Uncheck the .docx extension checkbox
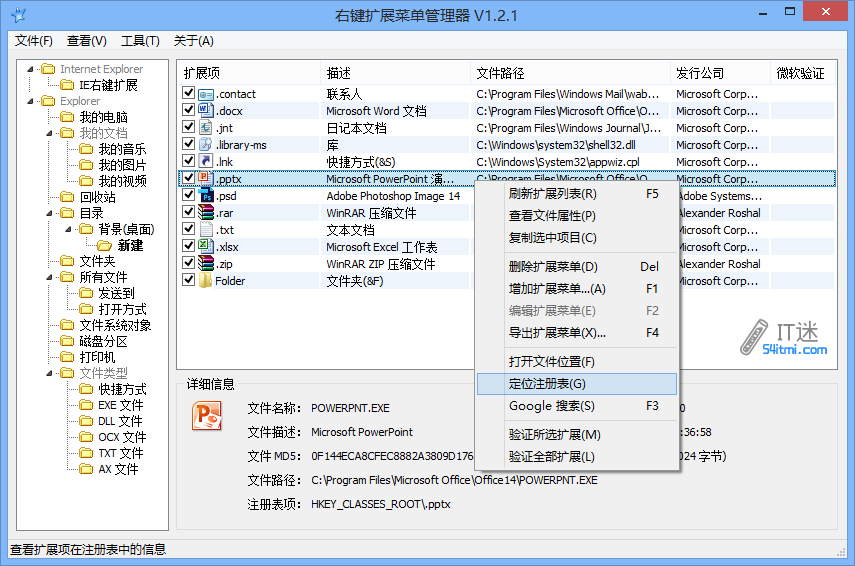Viewport: 855px width, 566px height. [189, 110]
